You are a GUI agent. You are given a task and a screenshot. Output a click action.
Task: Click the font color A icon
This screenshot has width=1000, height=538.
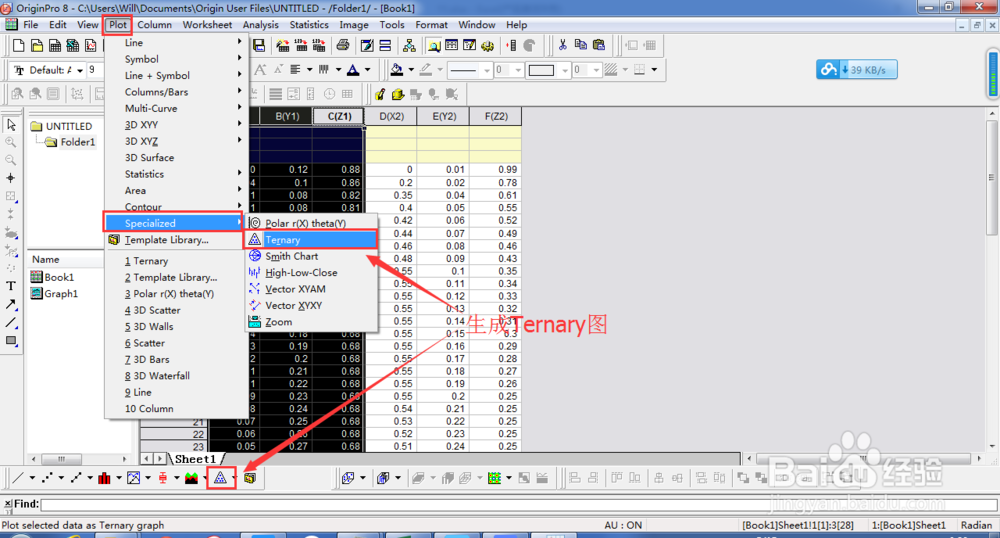click(353, 70)
